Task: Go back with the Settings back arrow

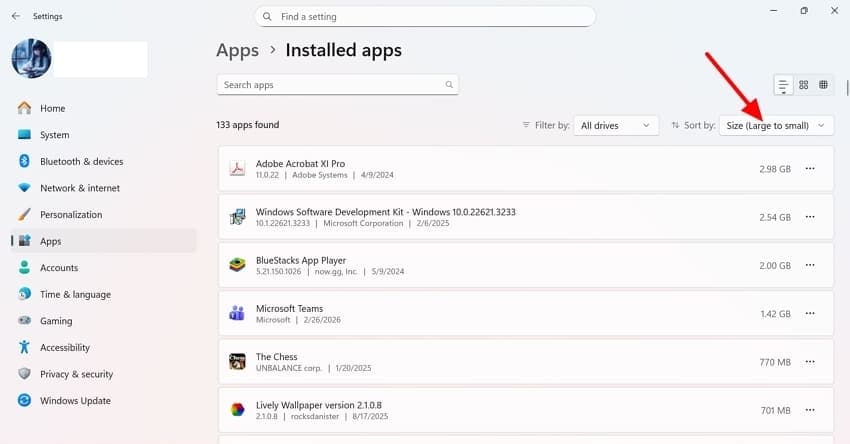Action: 16,16
